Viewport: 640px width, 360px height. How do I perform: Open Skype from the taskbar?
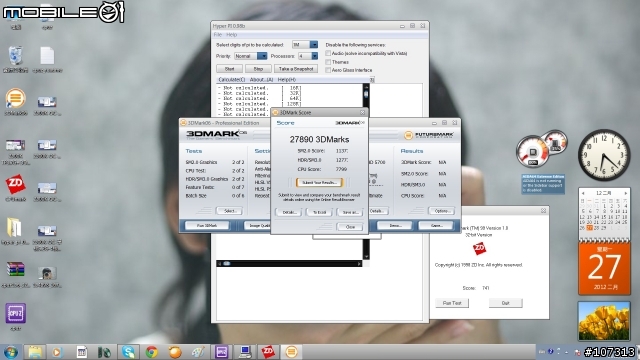pyautogui.click(x=128, y=352)
